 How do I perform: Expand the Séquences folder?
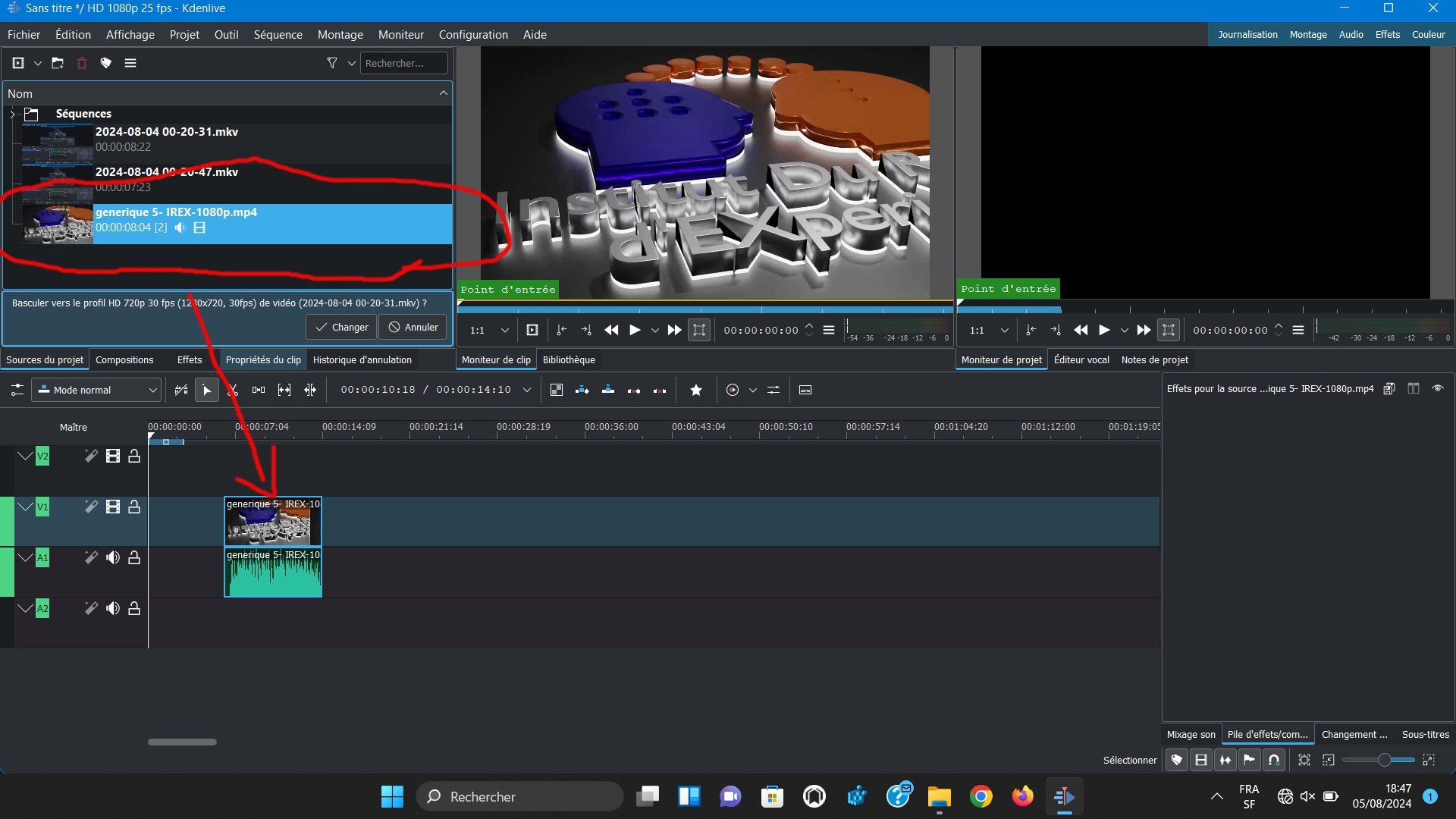(12, 114)
